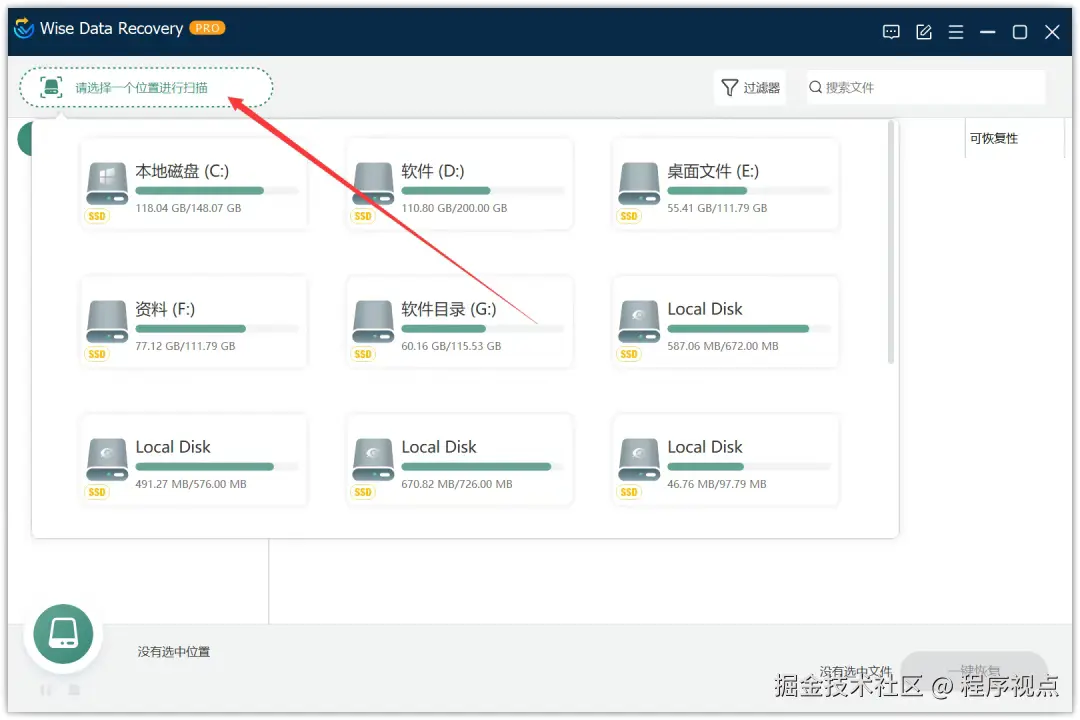
Task: Open the feedback chat icon in title bar
Action: [x=891, y=32]
